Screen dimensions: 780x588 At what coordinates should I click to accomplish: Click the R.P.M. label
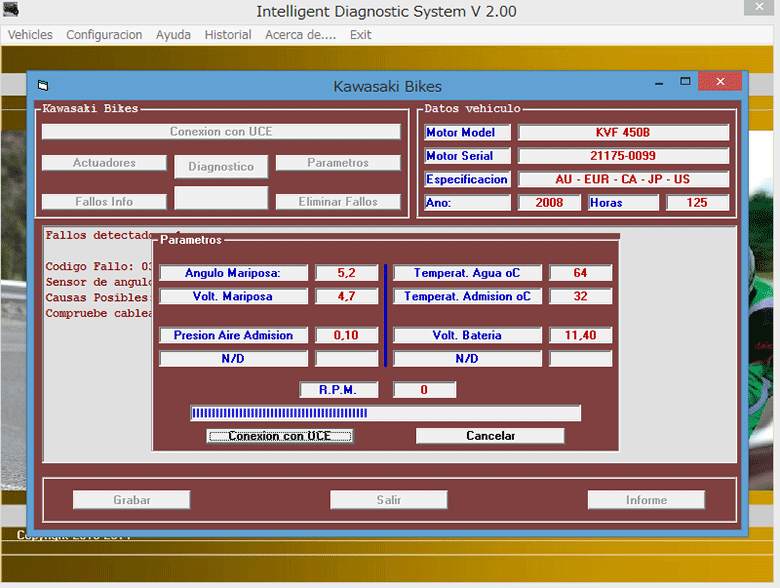click(338, 390)
